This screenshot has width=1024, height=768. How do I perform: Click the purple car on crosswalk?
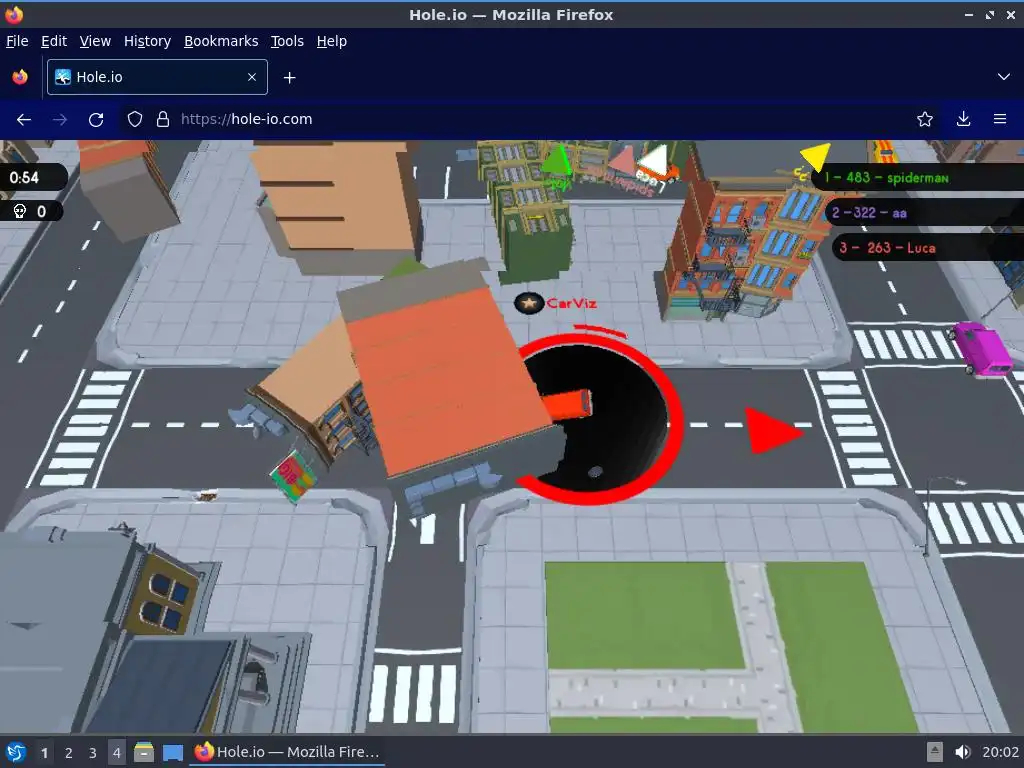(982, 350)
